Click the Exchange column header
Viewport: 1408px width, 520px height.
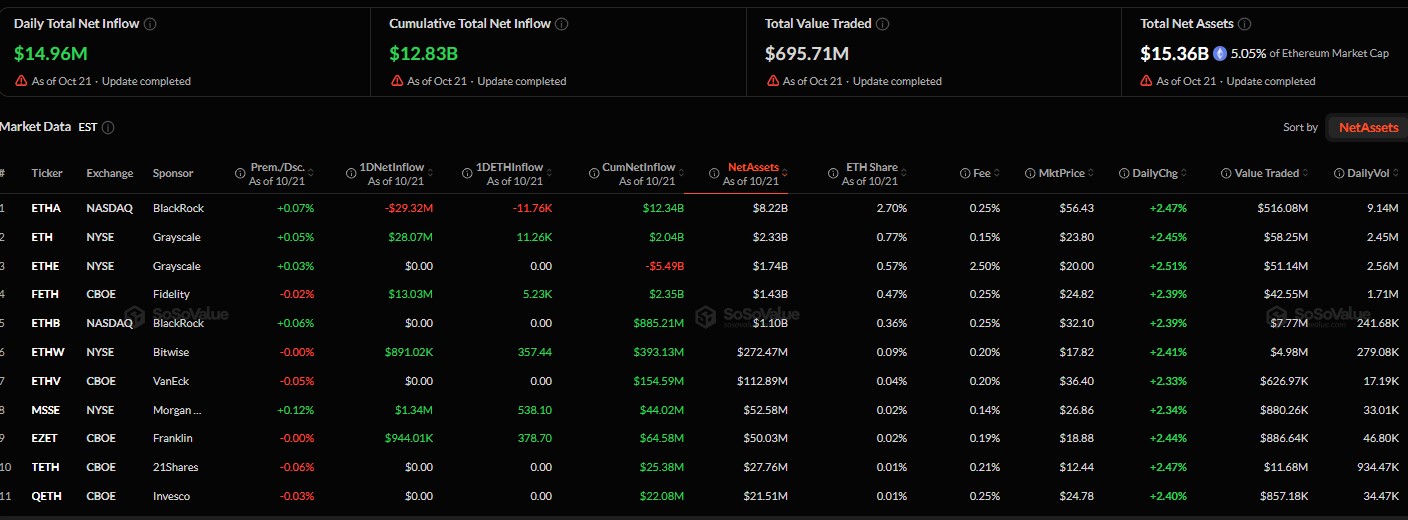click(110, 173)
